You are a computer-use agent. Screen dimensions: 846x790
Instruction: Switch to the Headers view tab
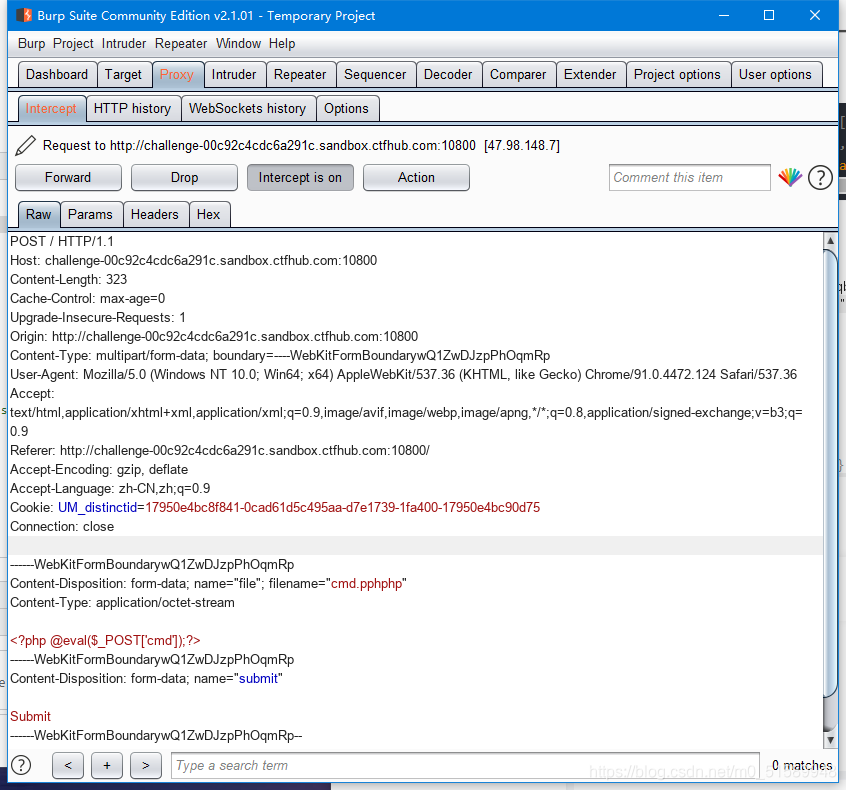coord(154,215)
